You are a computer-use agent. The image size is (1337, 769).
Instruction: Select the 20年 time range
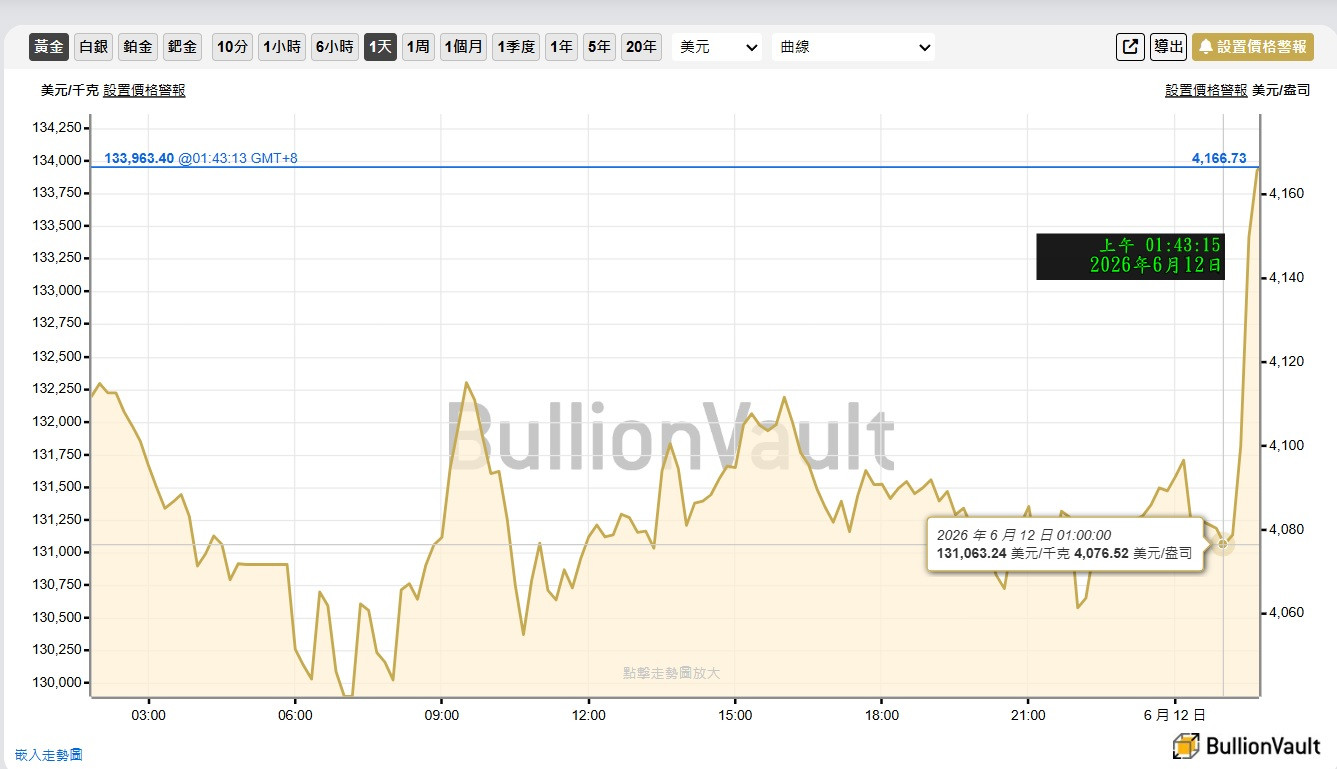tap(641, 47)
